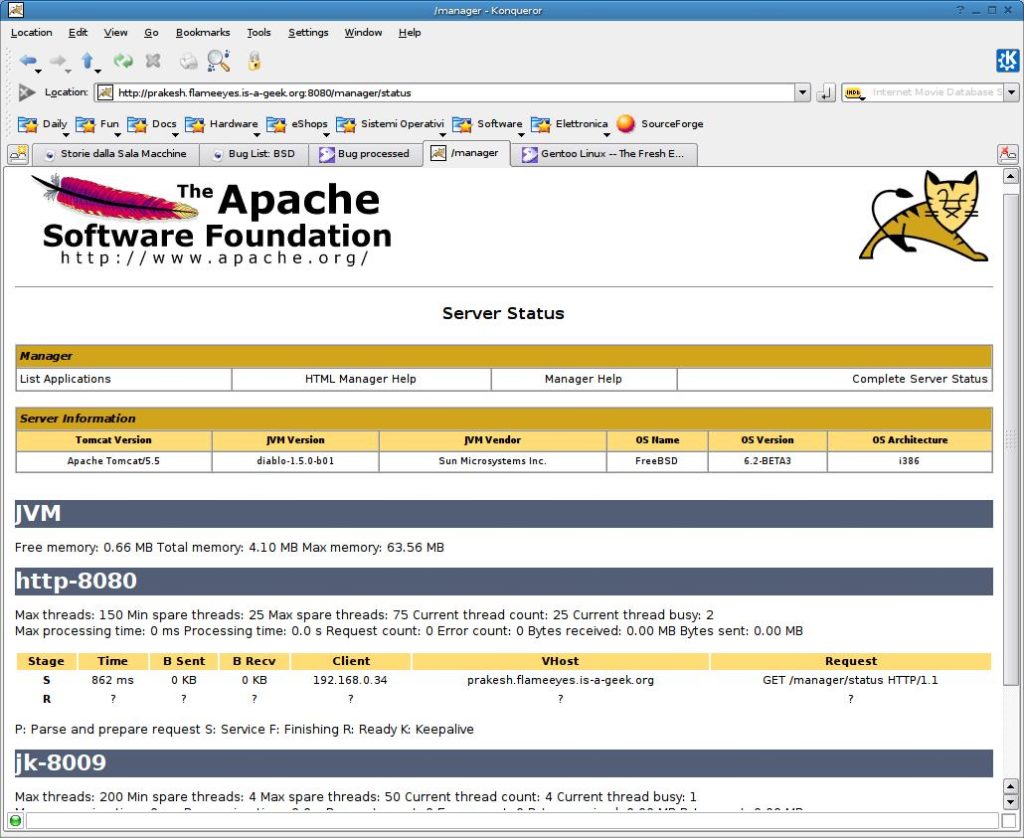Open the HTML Manager Help link
Screen dimensions: 1024x838
pyautogui.click(x=360, y=379)
